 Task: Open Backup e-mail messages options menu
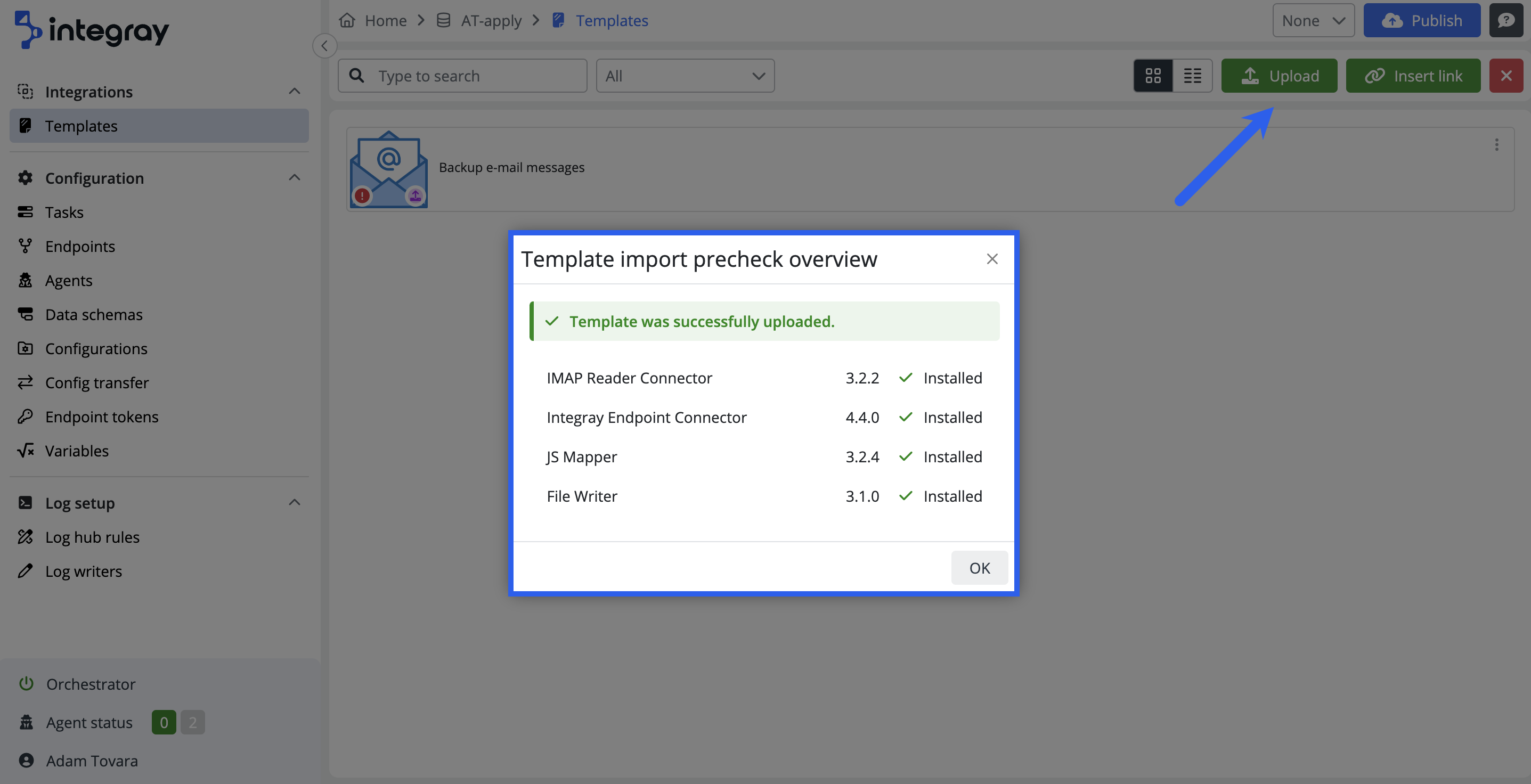tap(1496, 144)
